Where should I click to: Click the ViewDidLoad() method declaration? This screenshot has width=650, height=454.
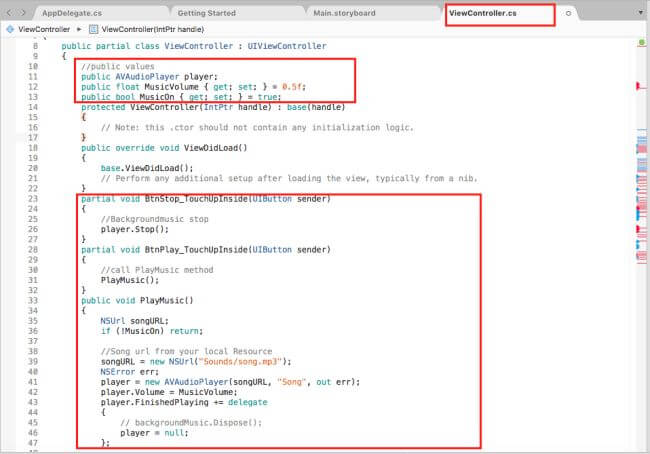[215, 148]
